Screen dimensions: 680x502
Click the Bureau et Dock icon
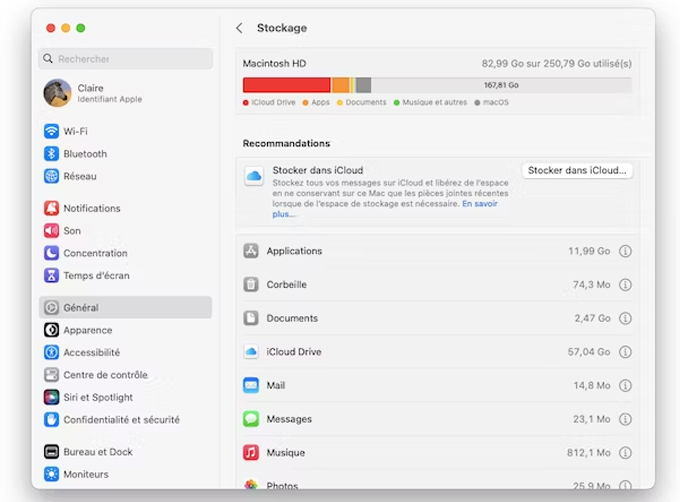51,452
